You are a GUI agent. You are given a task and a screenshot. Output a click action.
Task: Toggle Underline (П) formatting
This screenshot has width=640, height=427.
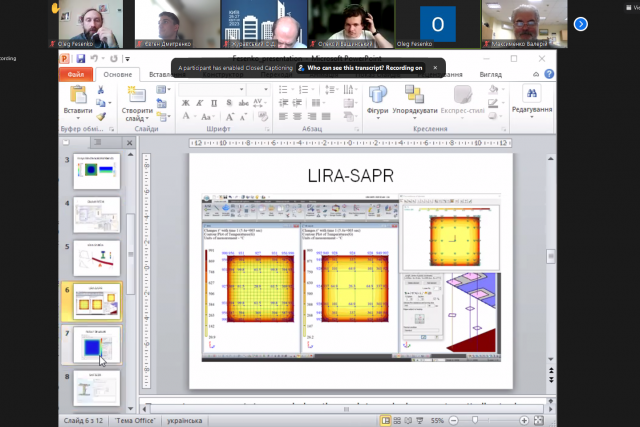click(214, 103)
